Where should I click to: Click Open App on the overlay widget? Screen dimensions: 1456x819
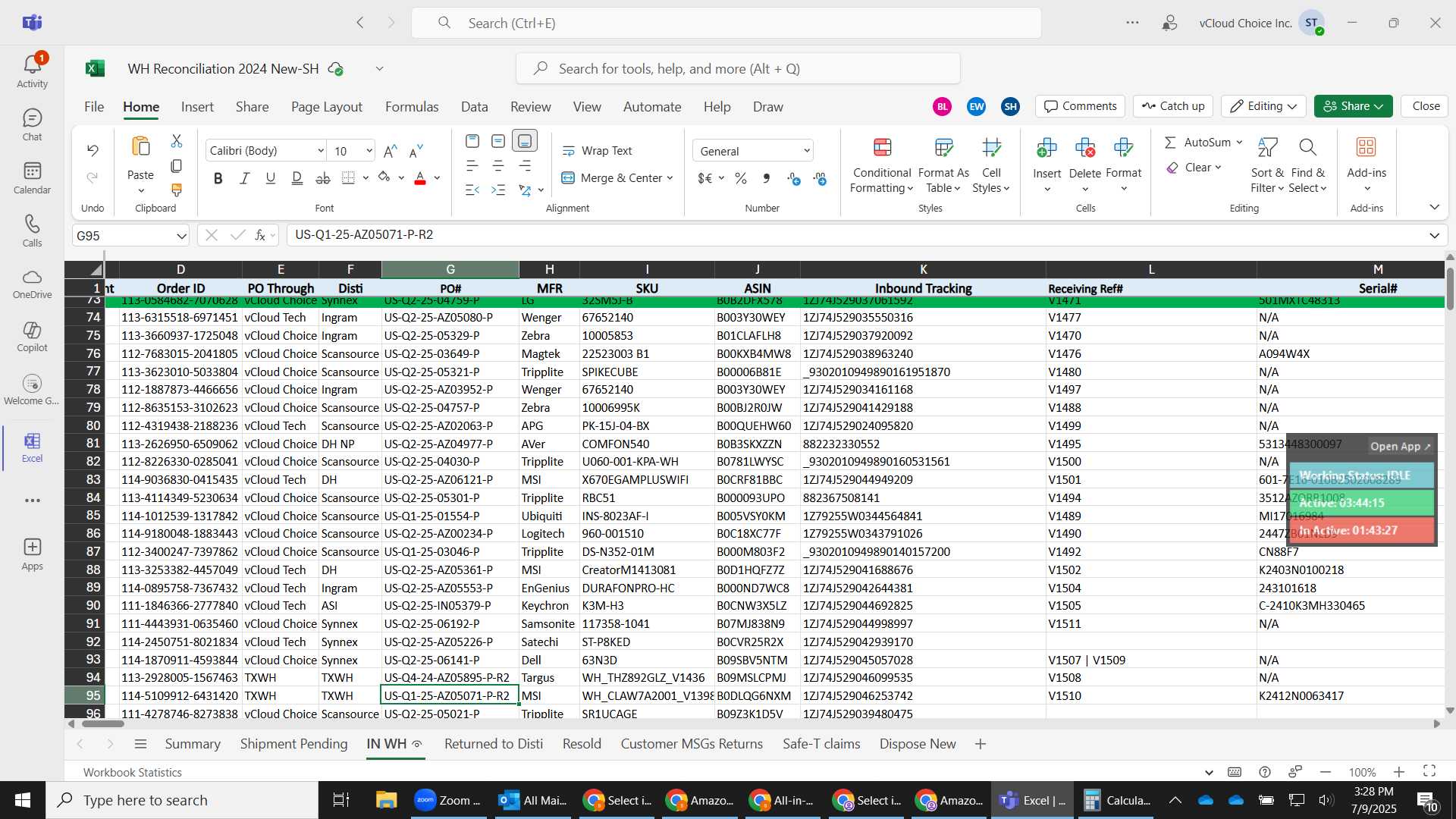[x=1400, y=447]
